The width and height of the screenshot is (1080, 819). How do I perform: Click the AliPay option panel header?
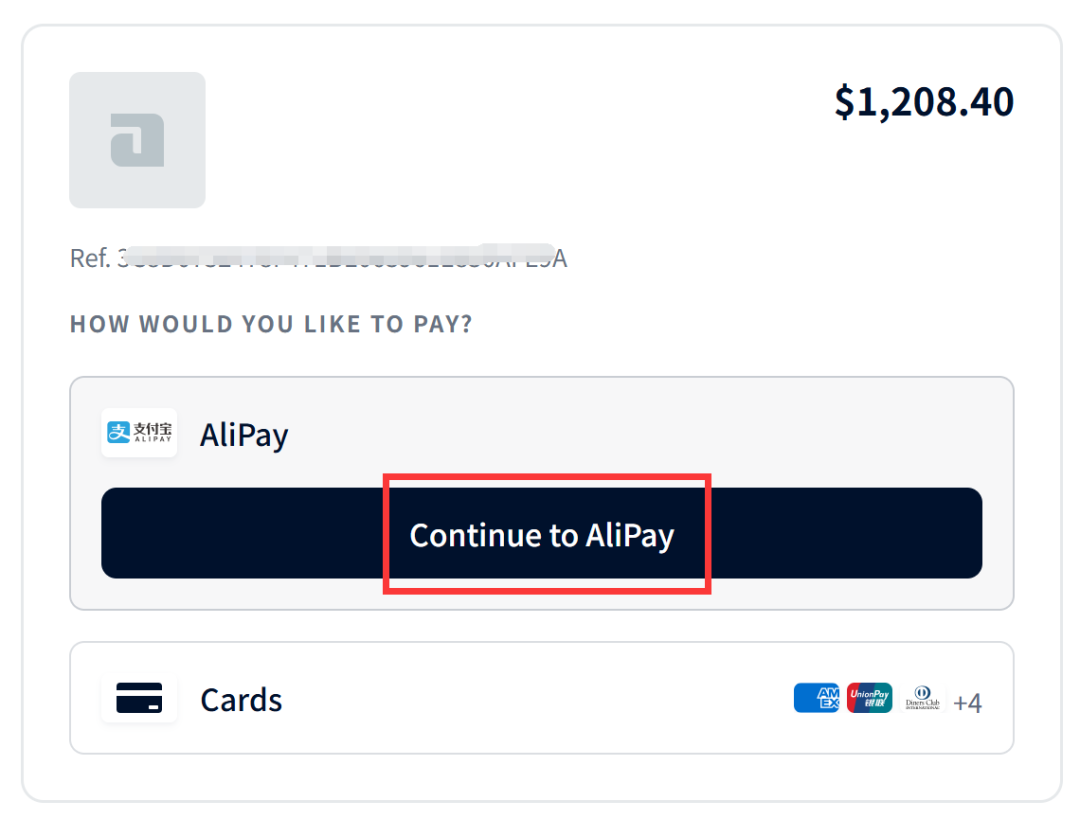click(541, 433)
